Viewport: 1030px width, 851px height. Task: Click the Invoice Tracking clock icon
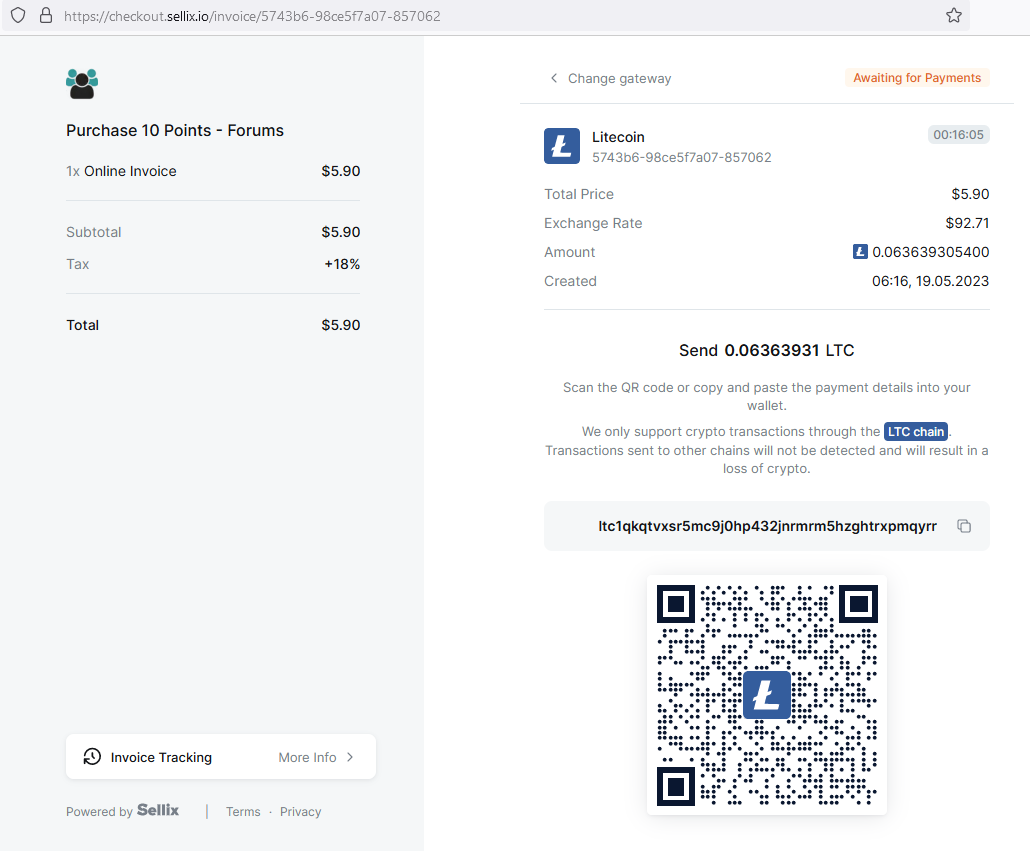coord(92,756)
